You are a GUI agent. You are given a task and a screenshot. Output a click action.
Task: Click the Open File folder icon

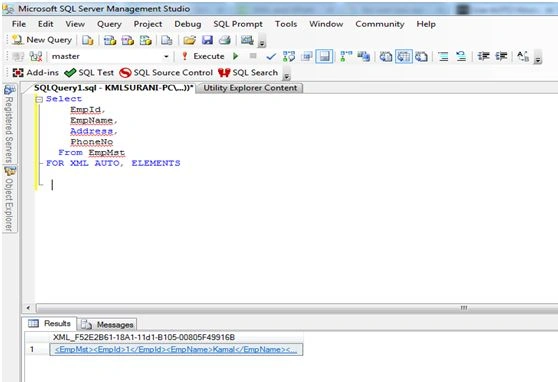pyautogui.click(x=189, y=40)
